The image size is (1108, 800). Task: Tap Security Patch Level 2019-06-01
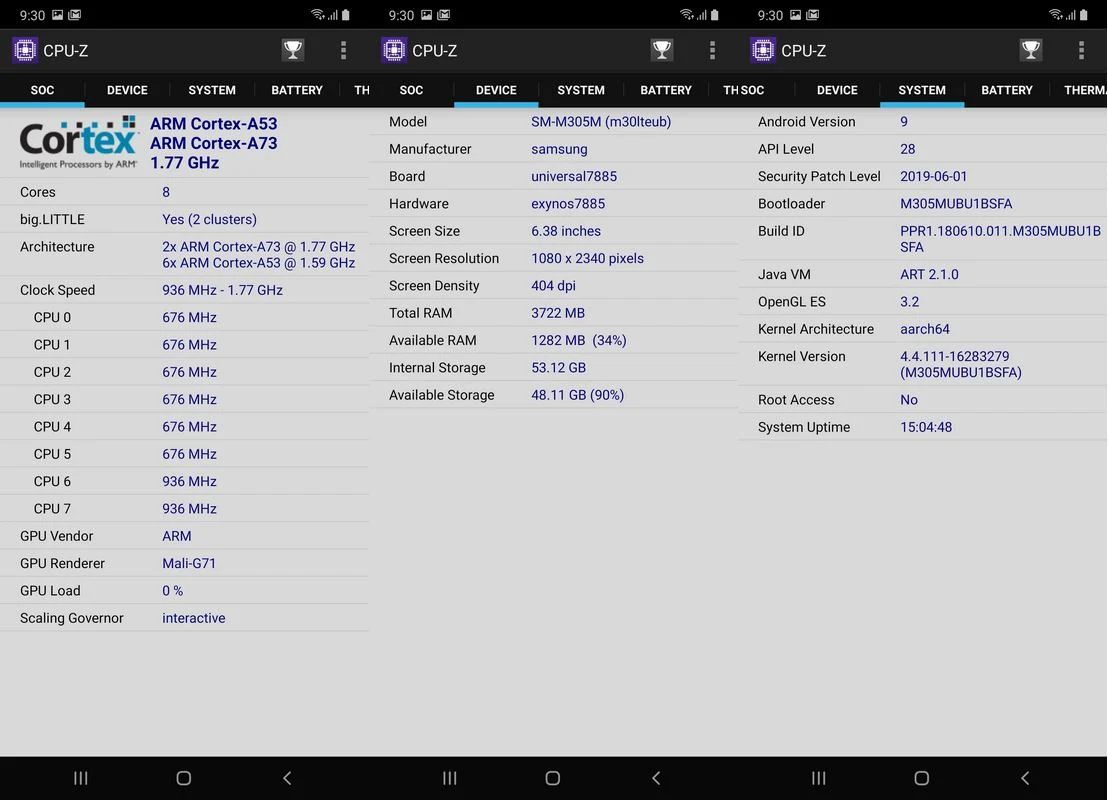coord(933,176)
